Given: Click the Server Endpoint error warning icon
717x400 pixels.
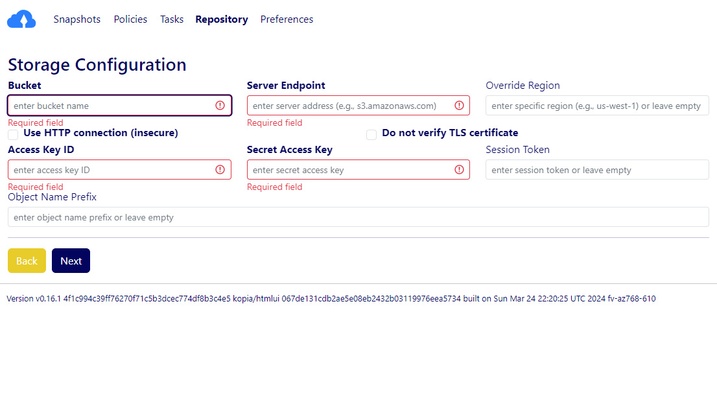Looking at the screenshot, I should tap(458, 105).
